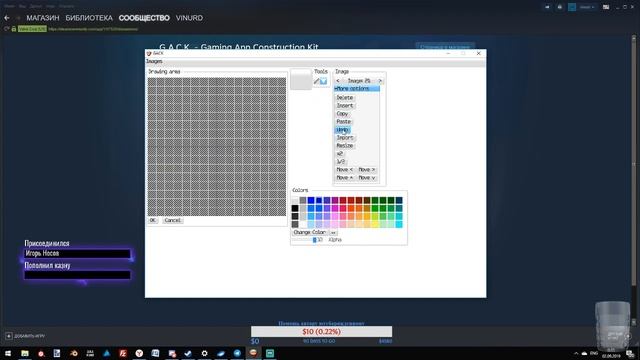
Task: Click the Steam user avatar
Action: tap(572, 7)
